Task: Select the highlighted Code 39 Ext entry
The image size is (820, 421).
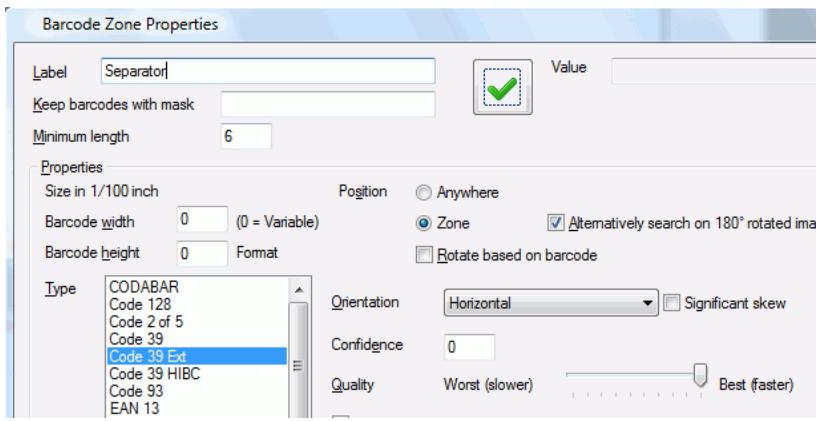Action: pos(197,356)
